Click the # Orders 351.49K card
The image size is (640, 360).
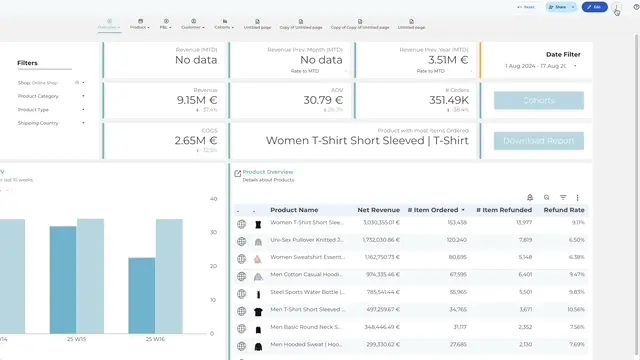pyautogui.click(x=416, y=100)
